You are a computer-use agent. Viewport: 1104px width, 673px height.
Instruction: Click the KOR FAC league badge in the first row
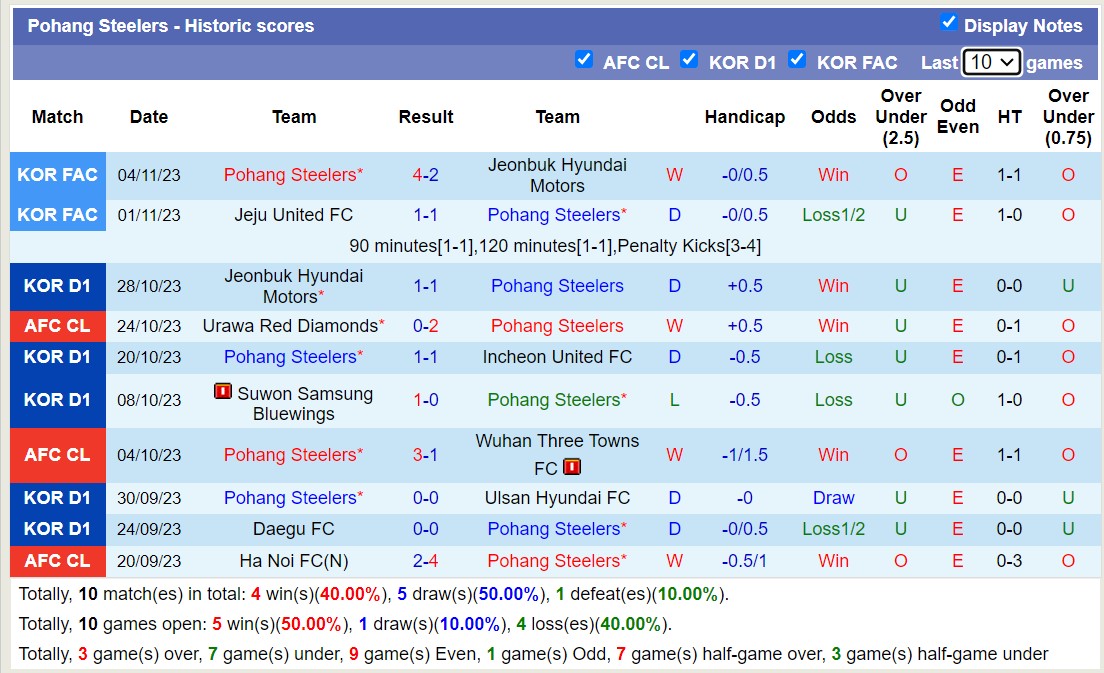coord(57,174)
